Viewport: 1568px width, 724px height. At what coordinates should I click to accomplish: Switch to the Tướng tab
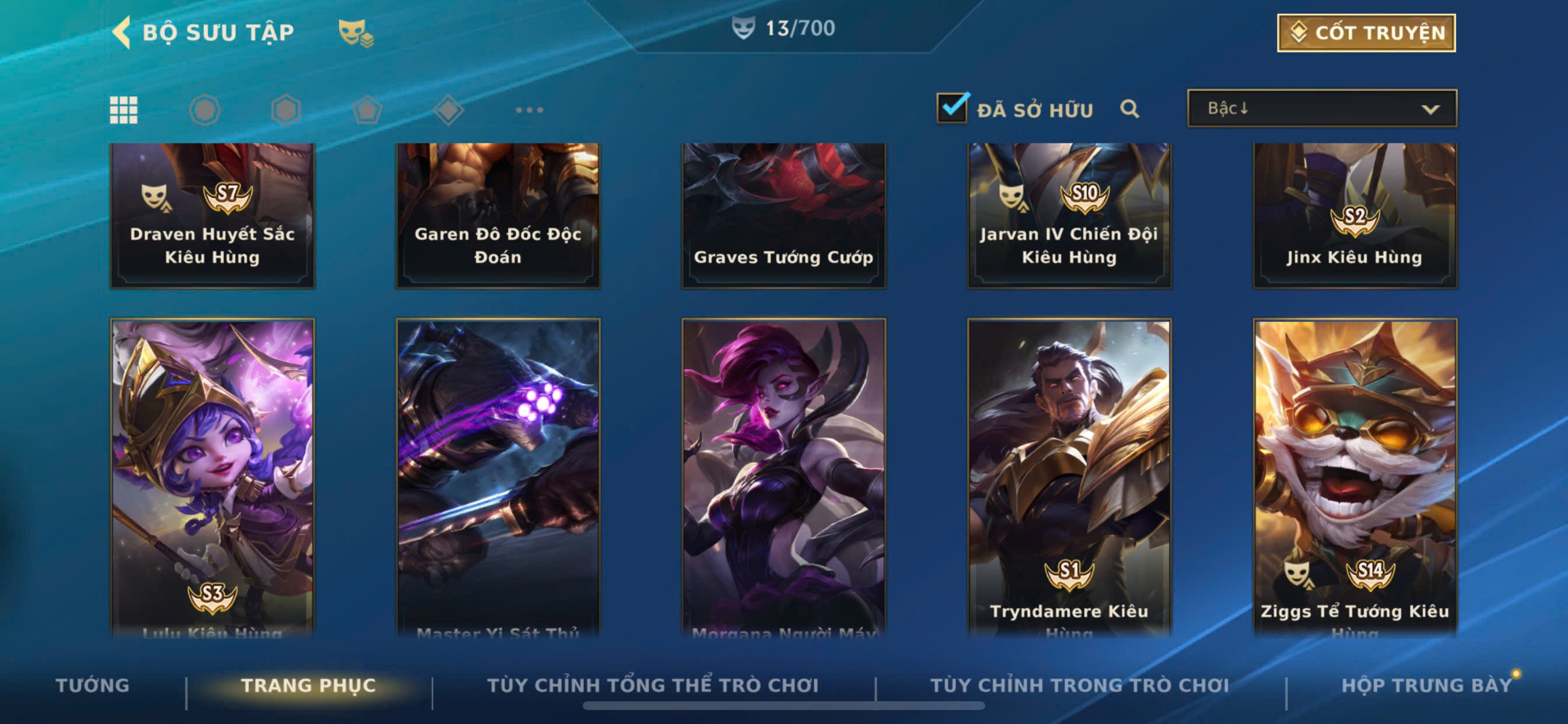click(x=93, y=685)
